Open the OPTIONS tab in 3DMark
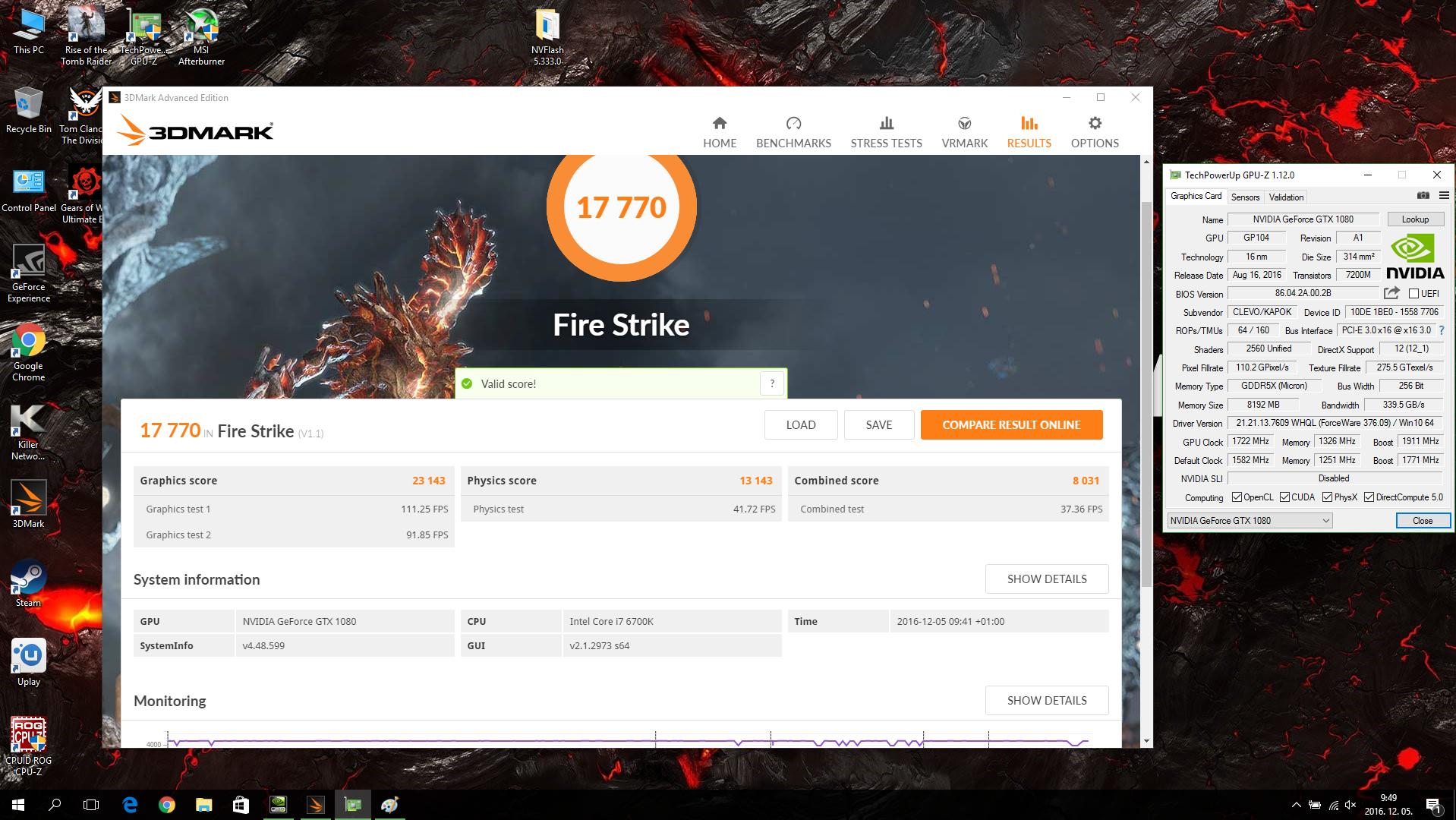Image resolution: width=1456 pixels, height=820 pixels. pyautogui.click(x=1094, y=132)
